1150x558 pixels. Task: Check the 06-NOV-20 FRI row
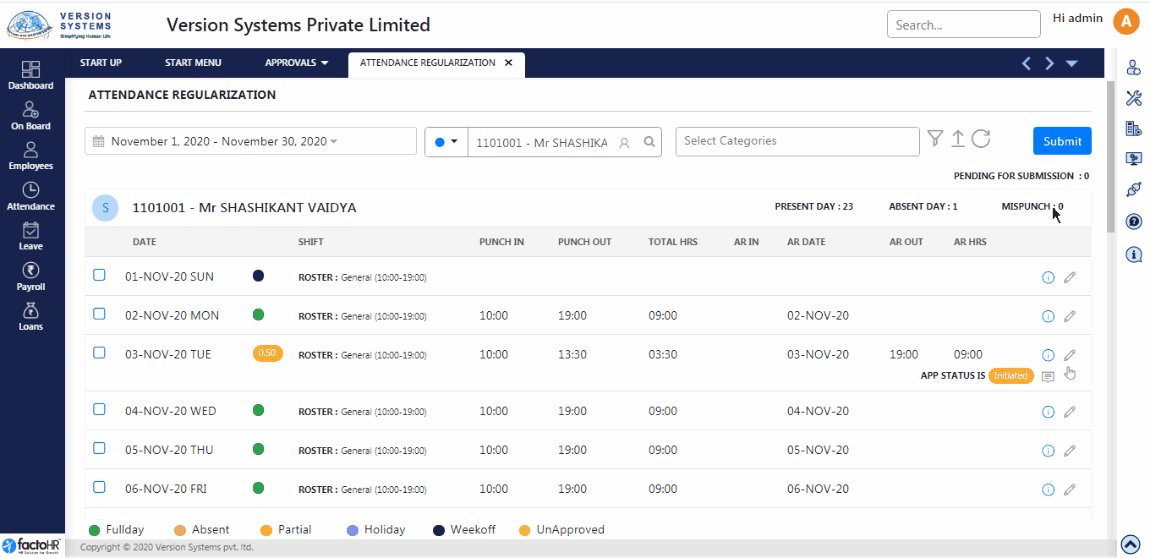[99, 488]
